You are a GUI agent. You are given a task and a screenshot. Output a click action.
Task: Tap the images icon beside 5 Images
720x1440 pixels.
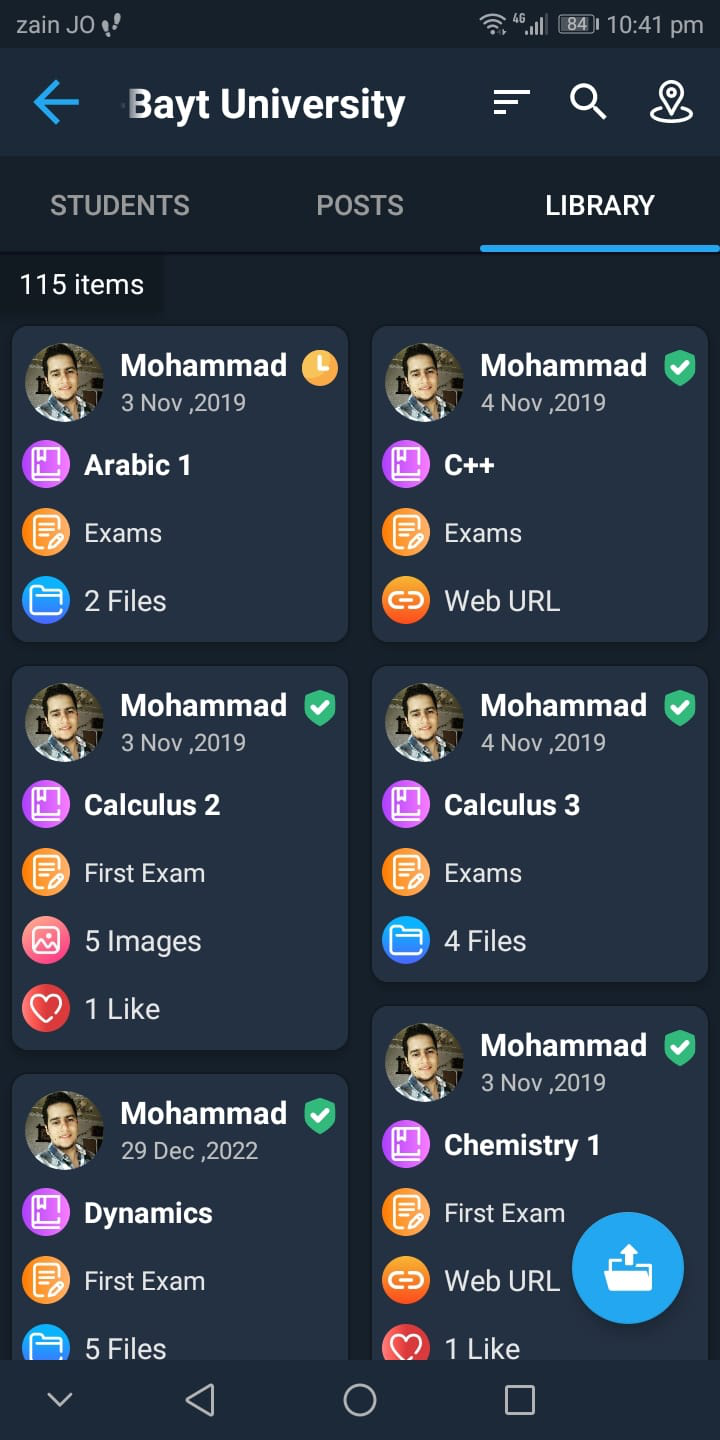46,941
